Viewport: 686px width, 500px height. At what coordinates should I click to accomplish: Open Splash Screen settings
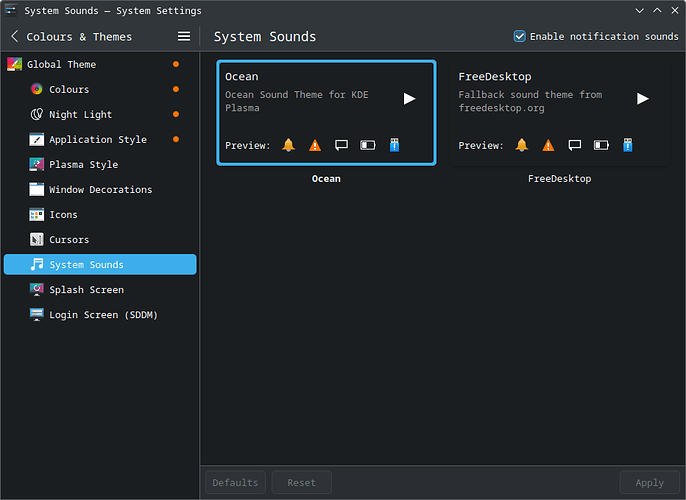[x=100, y=290]
